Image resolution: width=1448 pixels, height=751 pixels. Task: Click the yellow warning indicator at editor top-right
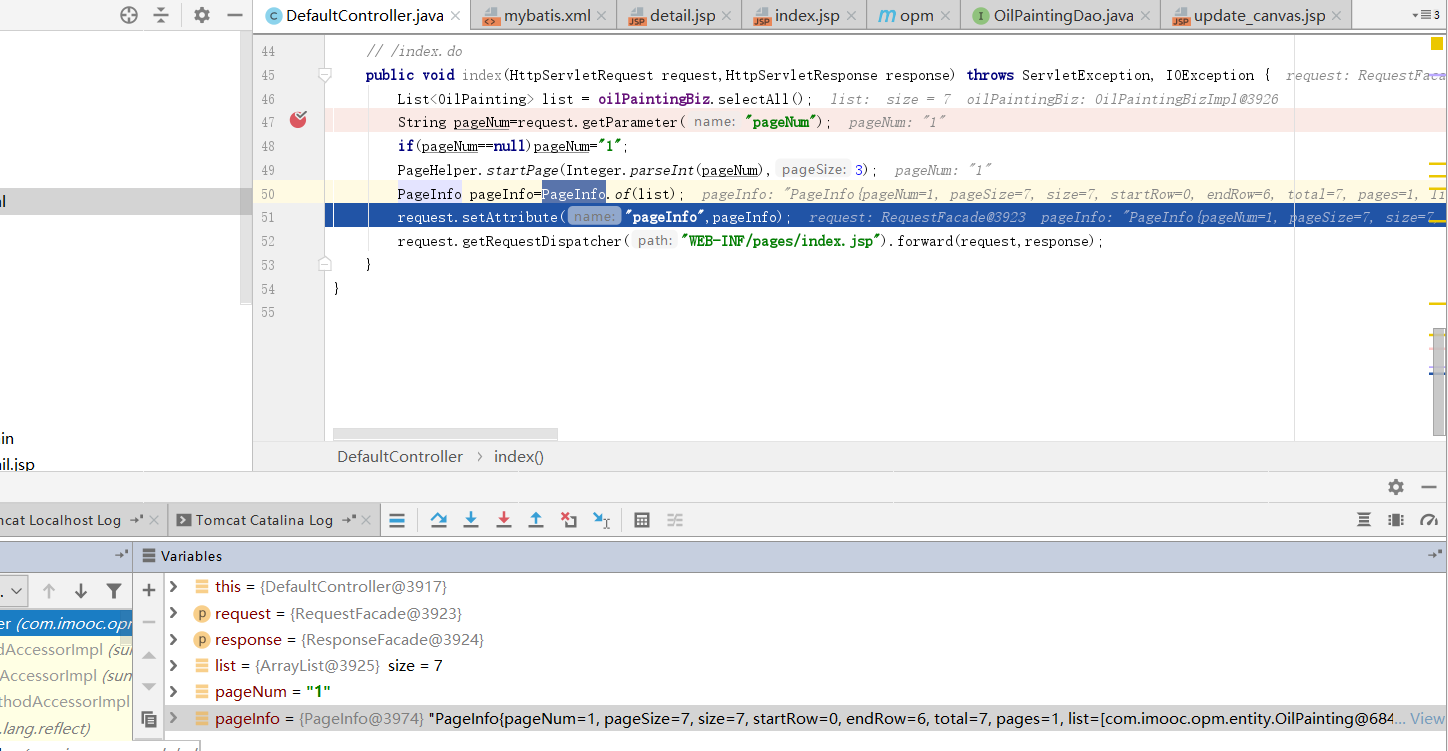pos(1436,43)
